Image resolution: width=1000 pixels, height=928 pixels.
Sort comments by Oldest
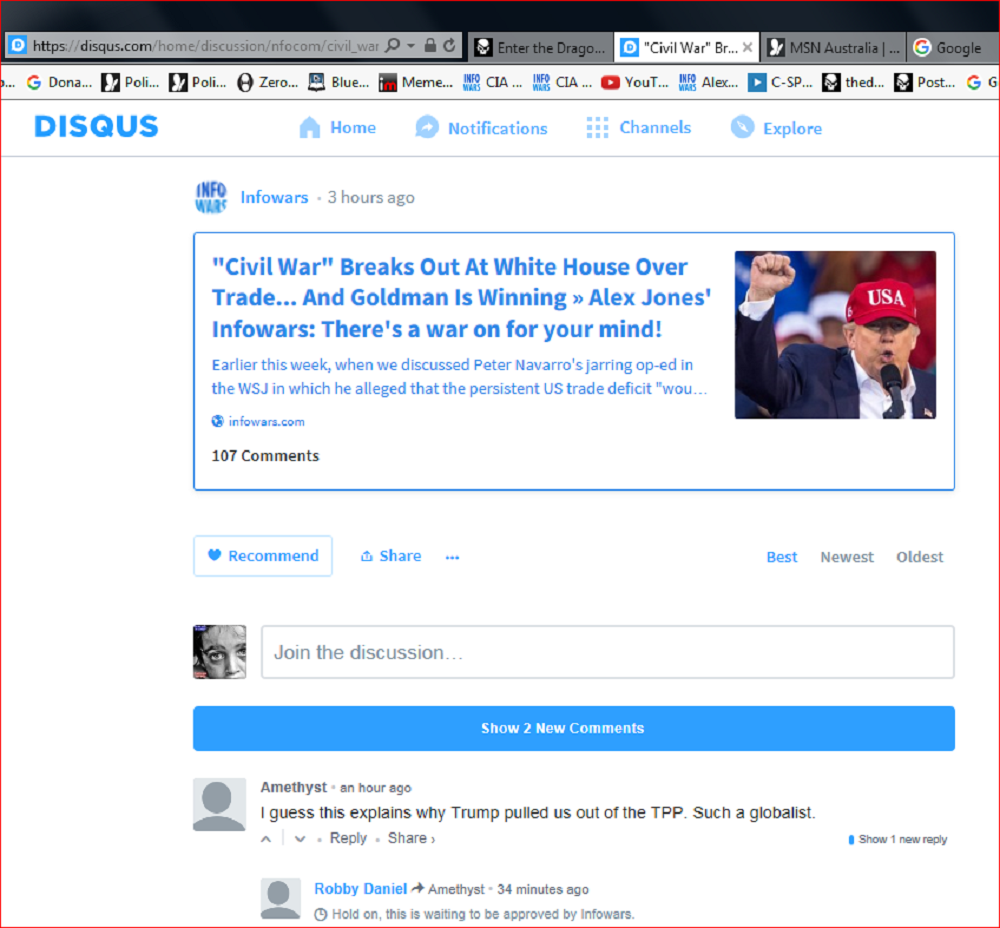tap(919, 557)
